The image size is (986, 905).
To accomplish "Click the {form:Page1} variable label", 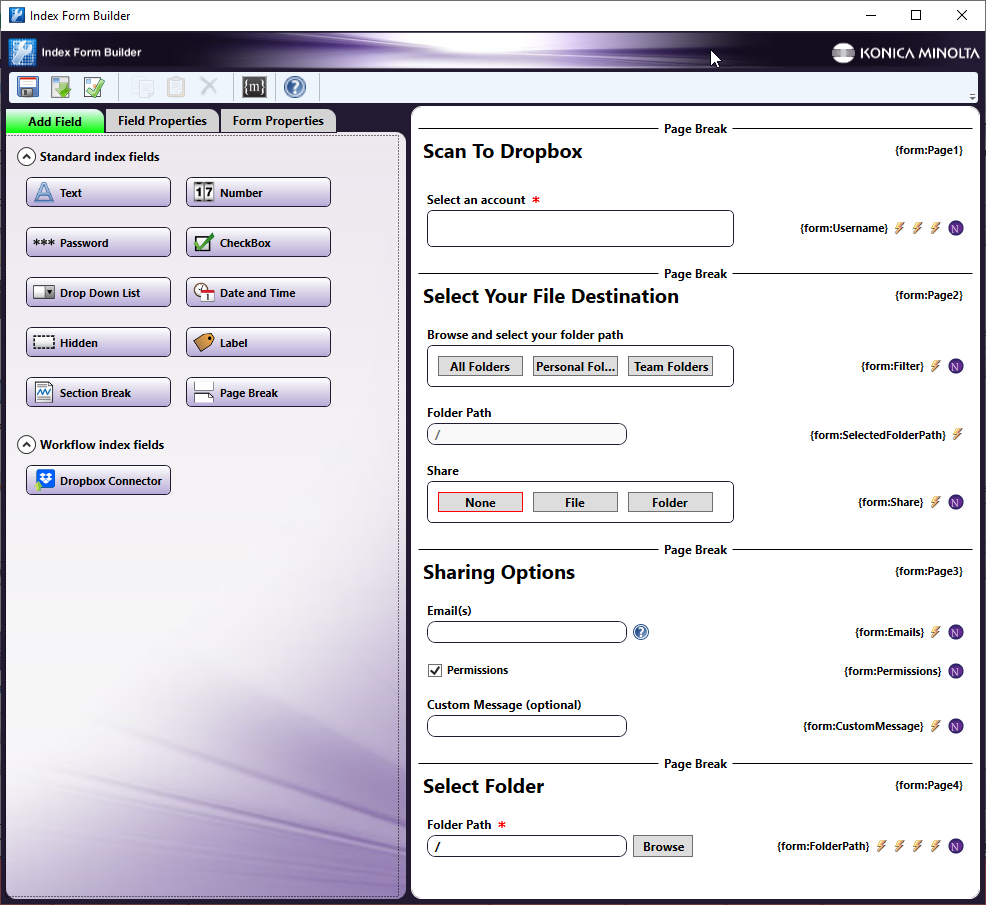I will pyautogui.click(x=929, y=150).
